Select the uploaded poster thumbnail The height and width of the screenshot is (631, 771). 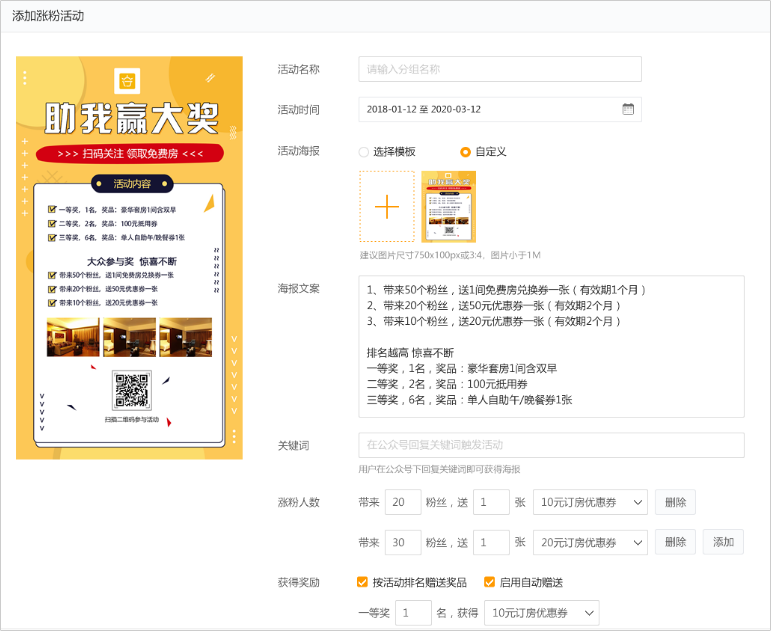click(448, 206)
